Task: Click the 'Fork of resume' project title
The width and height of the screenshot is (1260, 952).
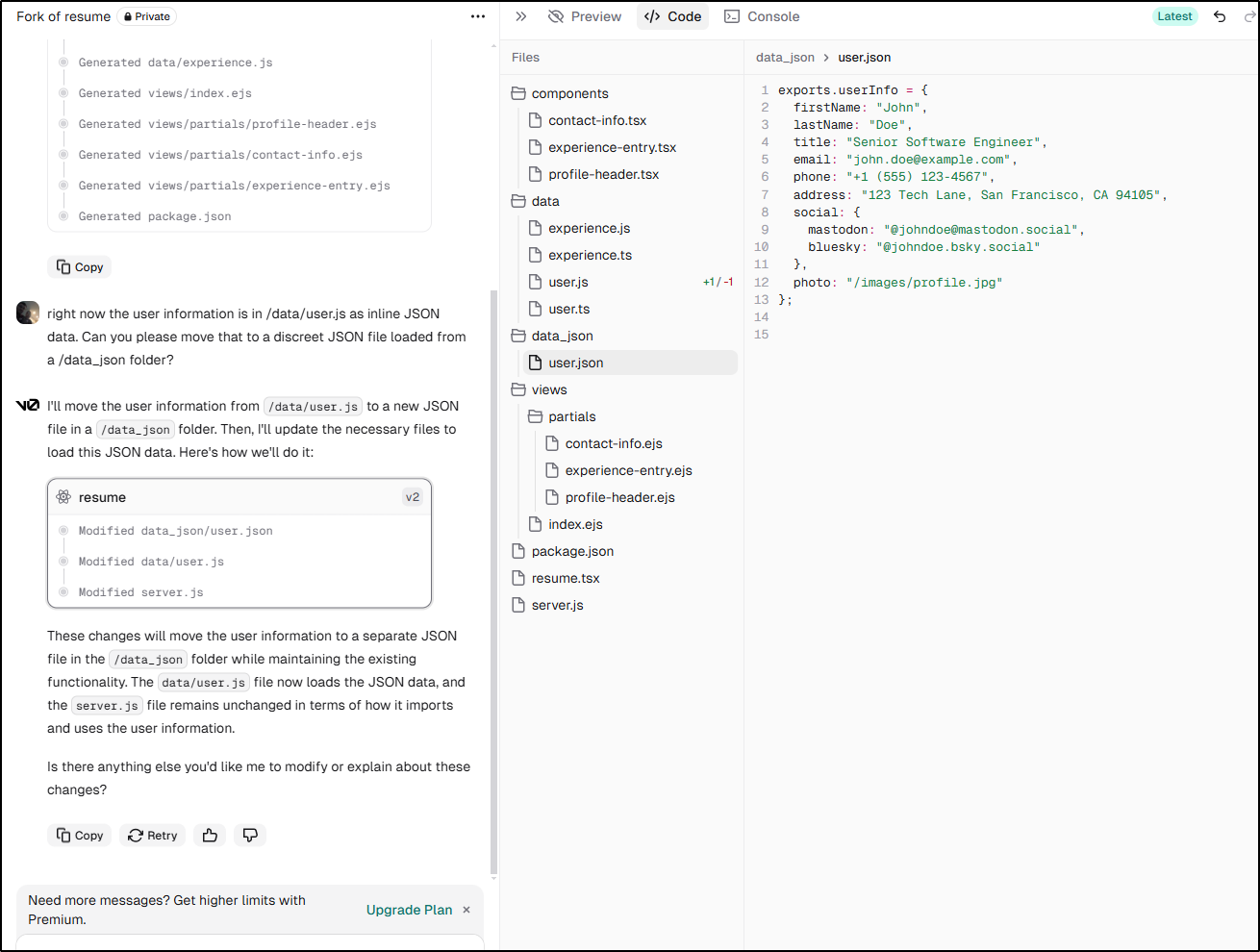Action: [x=63, y=16]
